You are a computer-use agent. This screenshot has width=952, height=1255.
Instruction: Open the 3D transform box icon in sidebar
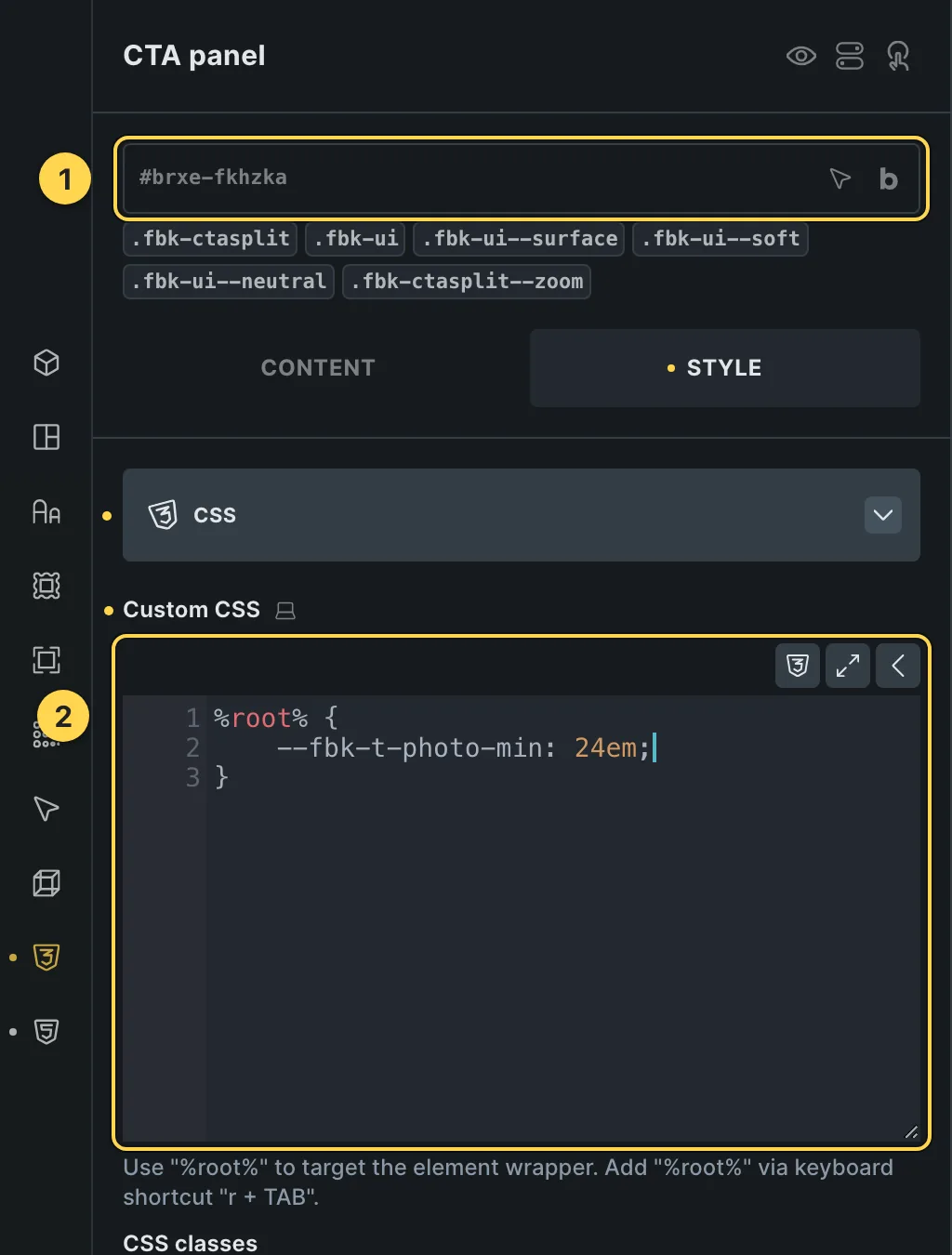[x=46, y=883]
